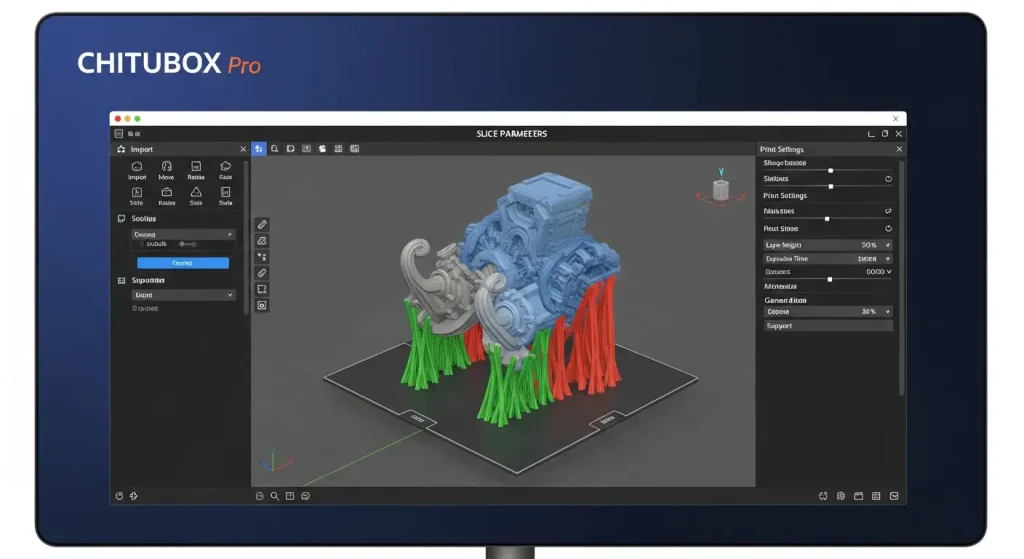Screen dimensions: 1024x559
Task: Click the Import tool icon
Action: (x=137, y=167)
